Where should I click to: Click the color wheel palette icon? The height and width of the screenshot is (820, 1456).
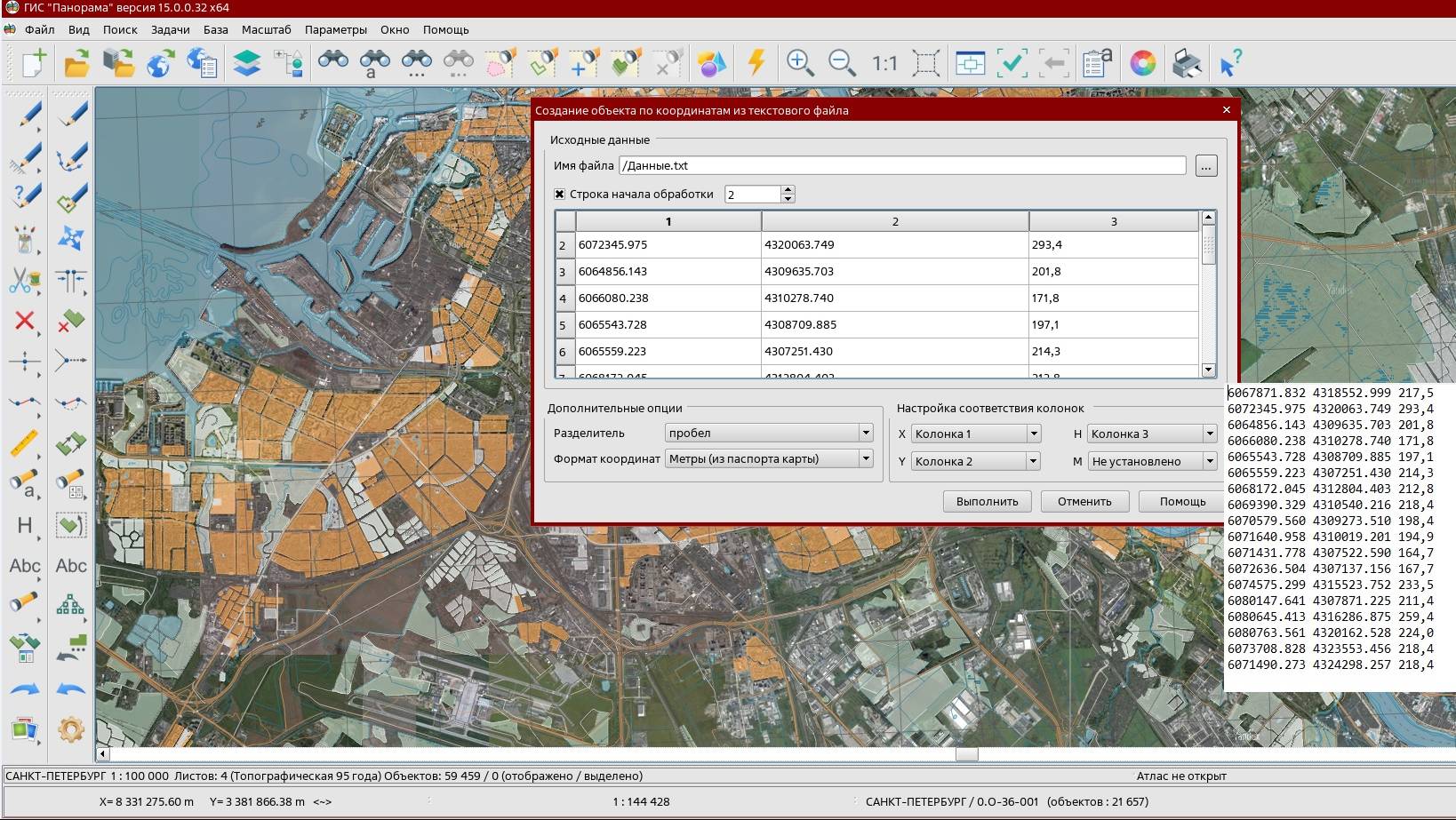pyautogui.click(x=1142, y=63)
